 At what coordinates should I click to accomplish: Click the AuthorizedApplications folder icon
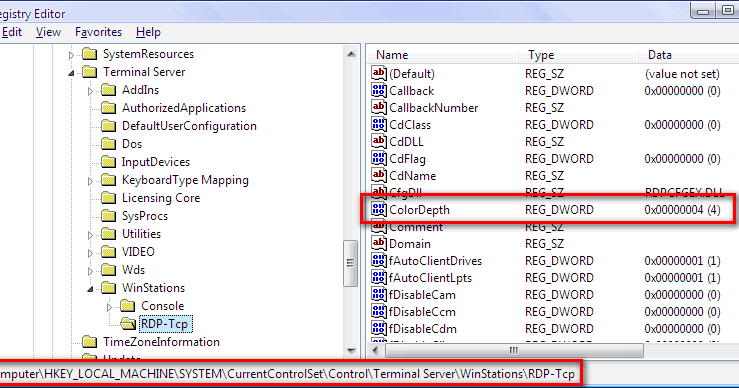click(x=108, y=108)
